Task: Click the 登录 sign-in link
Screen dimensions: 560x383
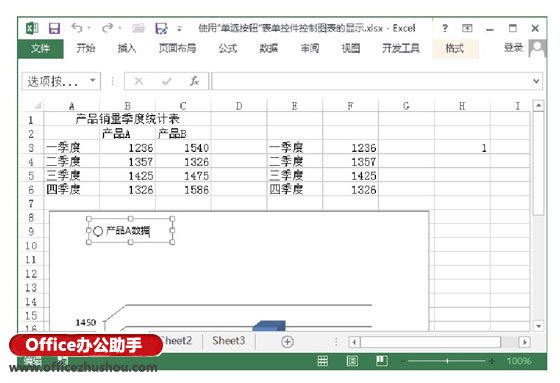Action: tap(514, 48)
